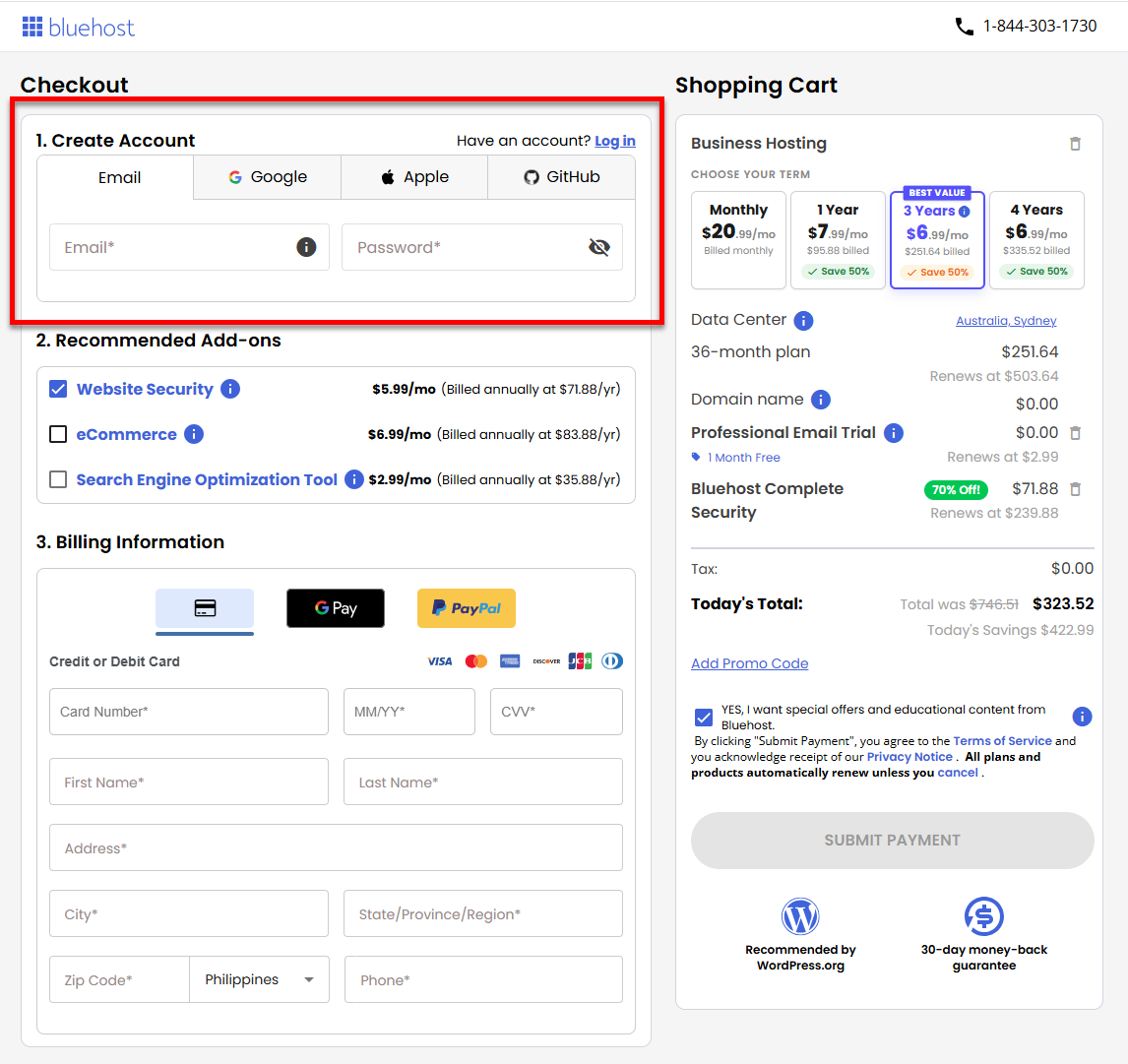Click the Email input field
The height and width of the screenshot is (1064, 1128).
(x=189, y=247)
